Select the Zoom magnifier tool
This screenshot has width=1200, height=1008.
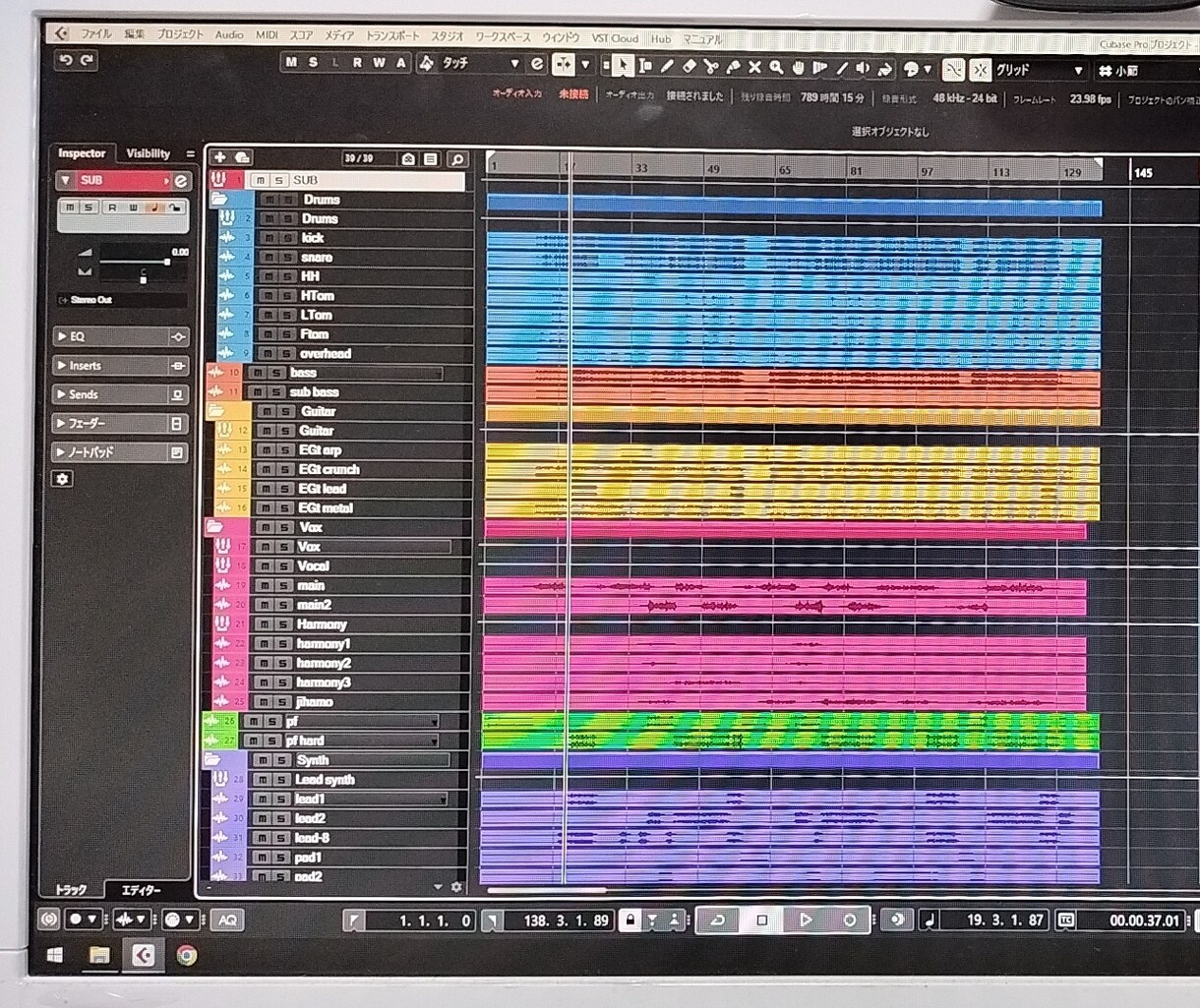click(x=776, y=67)
